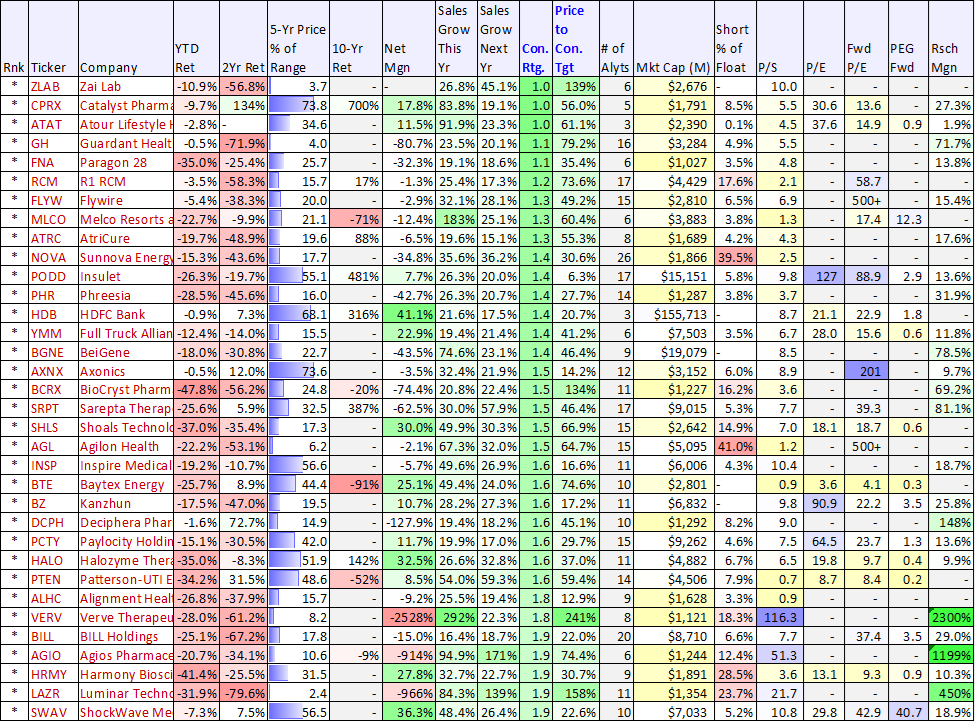The height and width of the screenshot is (722, 975).
Task: Click the FLYW ticker cell
Action: click(x=53, y=201)
